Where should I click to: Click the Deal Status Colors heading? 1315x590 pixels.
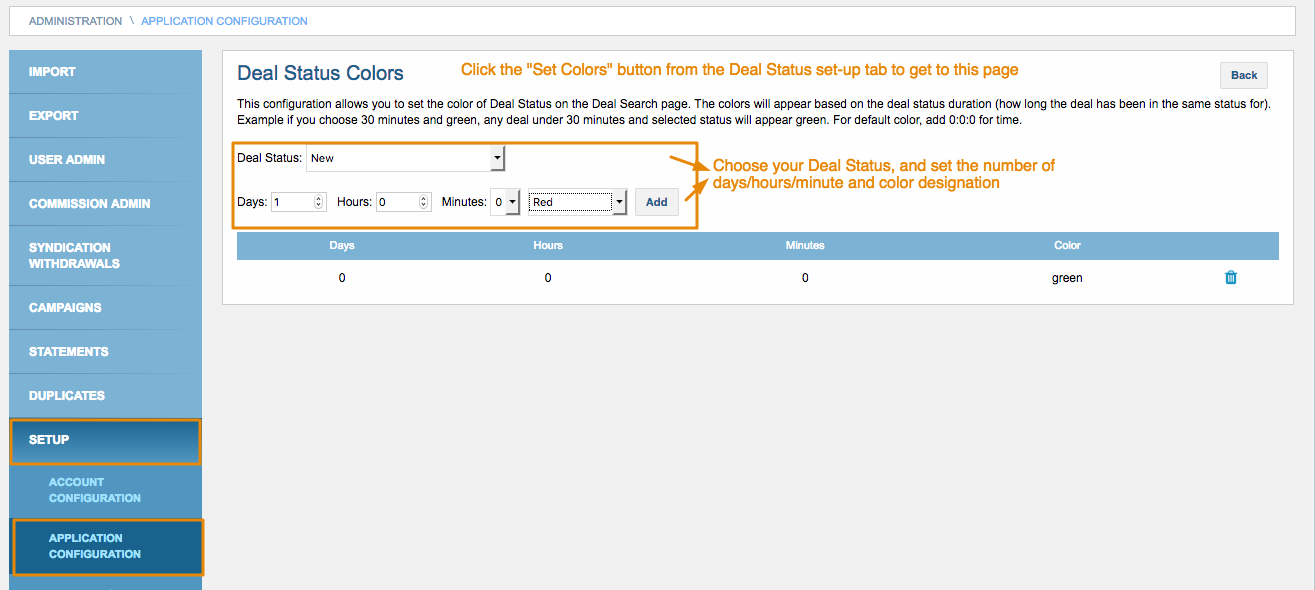coord(320,73)
